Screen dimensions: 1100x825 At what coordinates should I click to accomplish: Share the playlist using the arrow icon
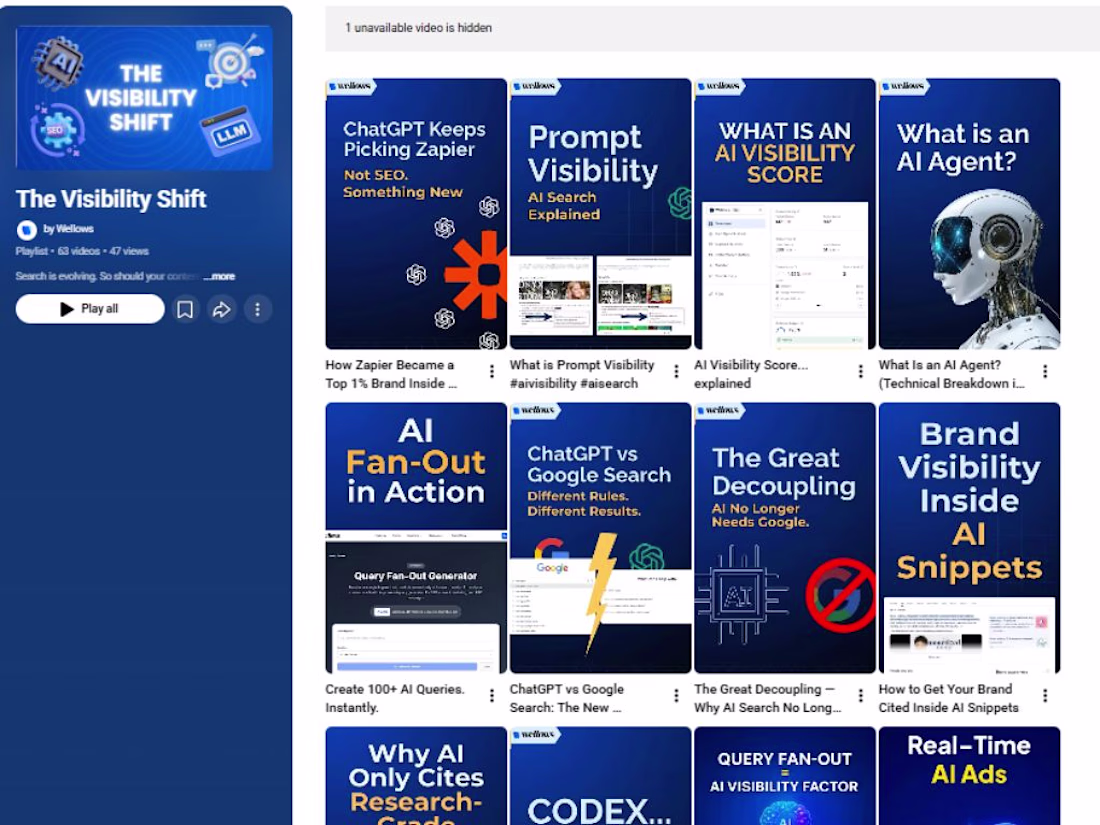click(x=222, y=309)
